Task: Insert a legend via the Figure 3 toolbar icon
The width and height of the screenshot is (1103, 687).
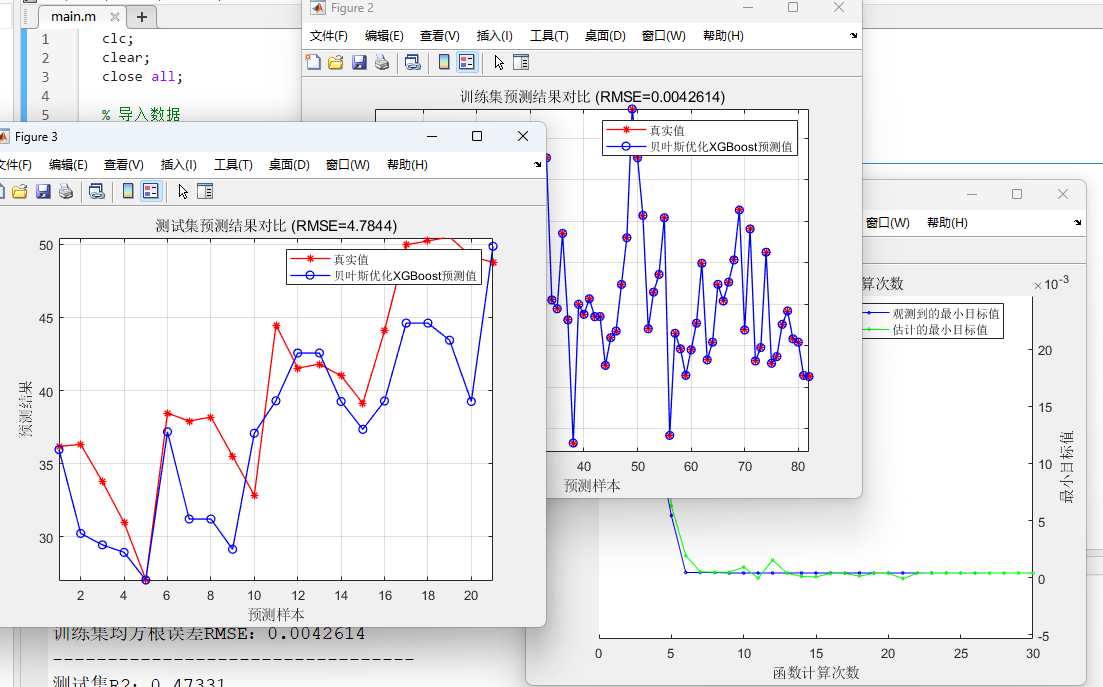Action: click(x=150, y=190)
